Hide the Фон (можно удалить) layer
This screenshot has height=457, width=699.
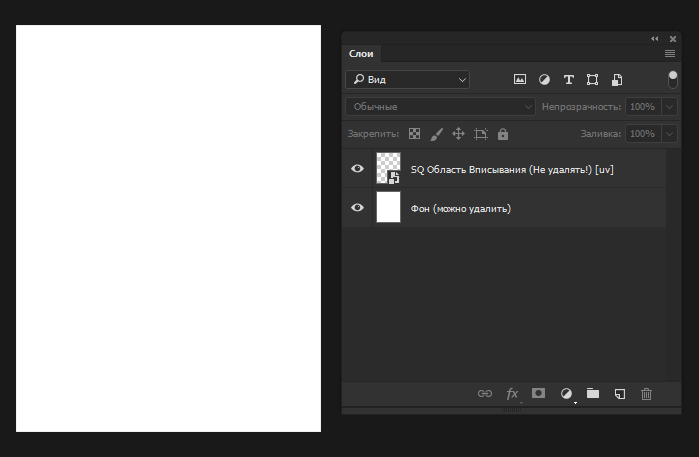tap(357, 208)
